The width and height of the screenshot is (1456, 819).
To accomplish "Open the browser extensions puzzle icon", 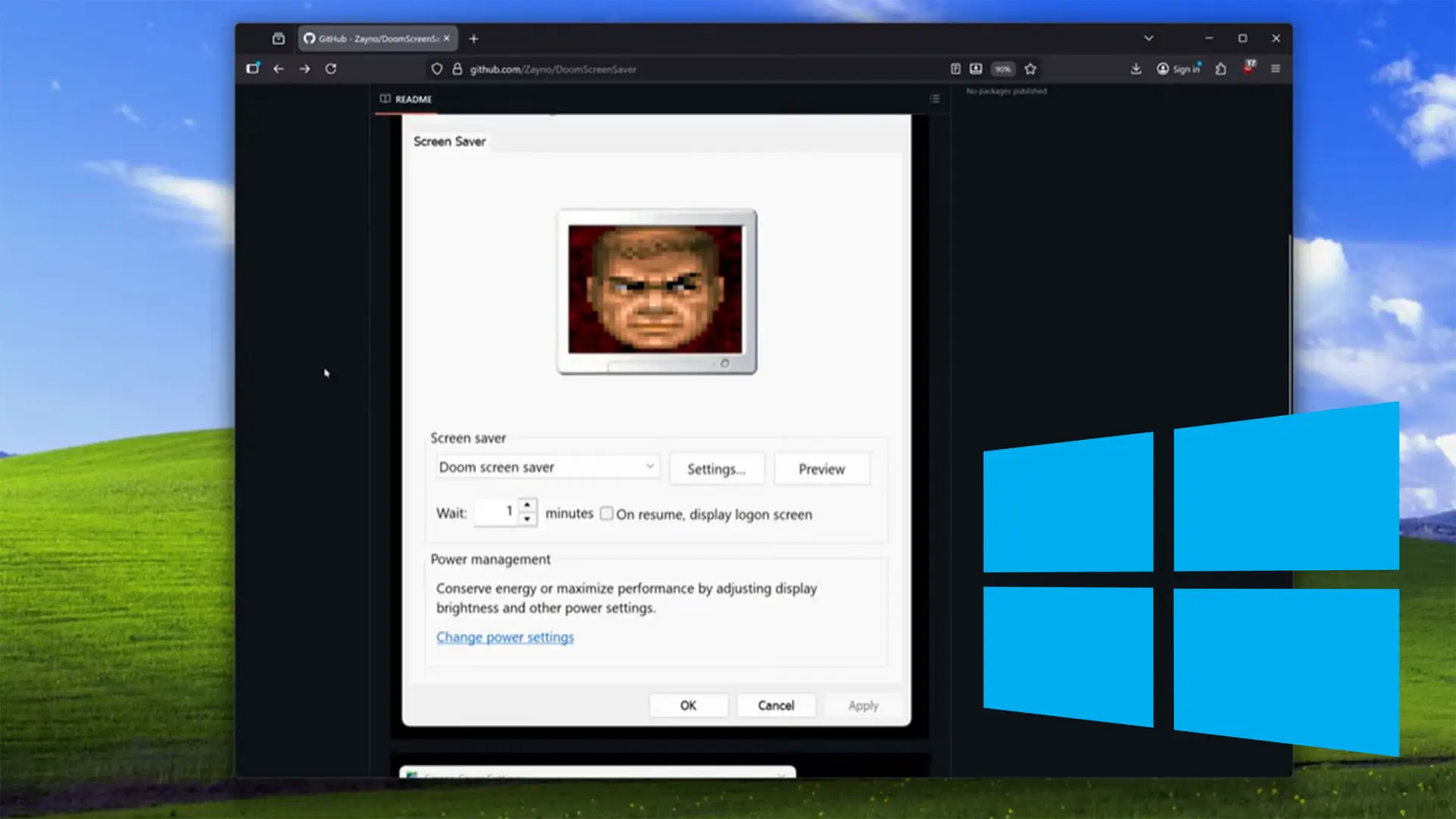I will [x=1220, y=69].
